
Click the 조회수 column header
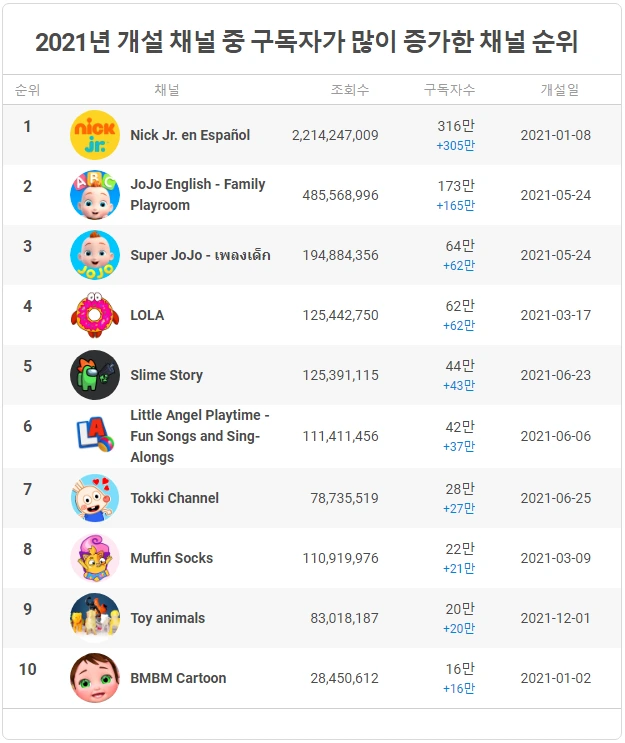tap(350, 90)
